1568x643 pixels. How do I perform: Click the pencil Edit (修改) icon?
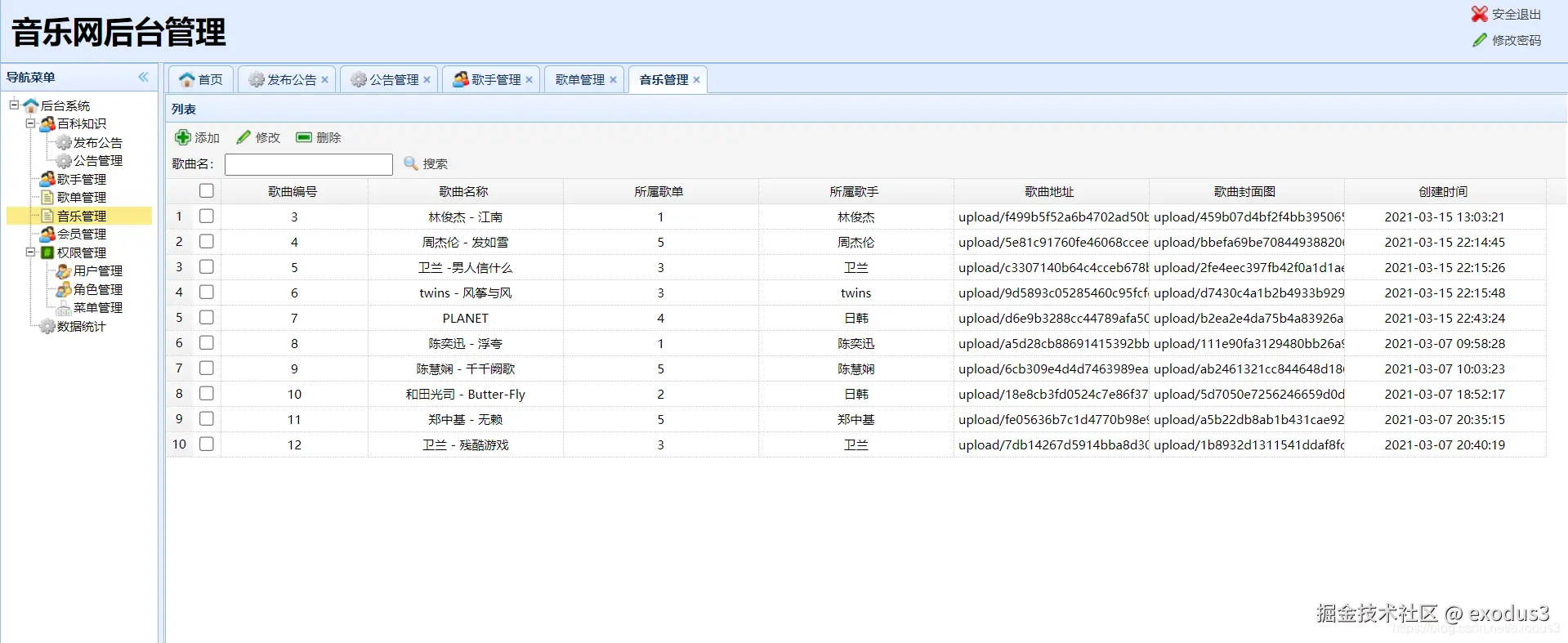click(243, 137)
